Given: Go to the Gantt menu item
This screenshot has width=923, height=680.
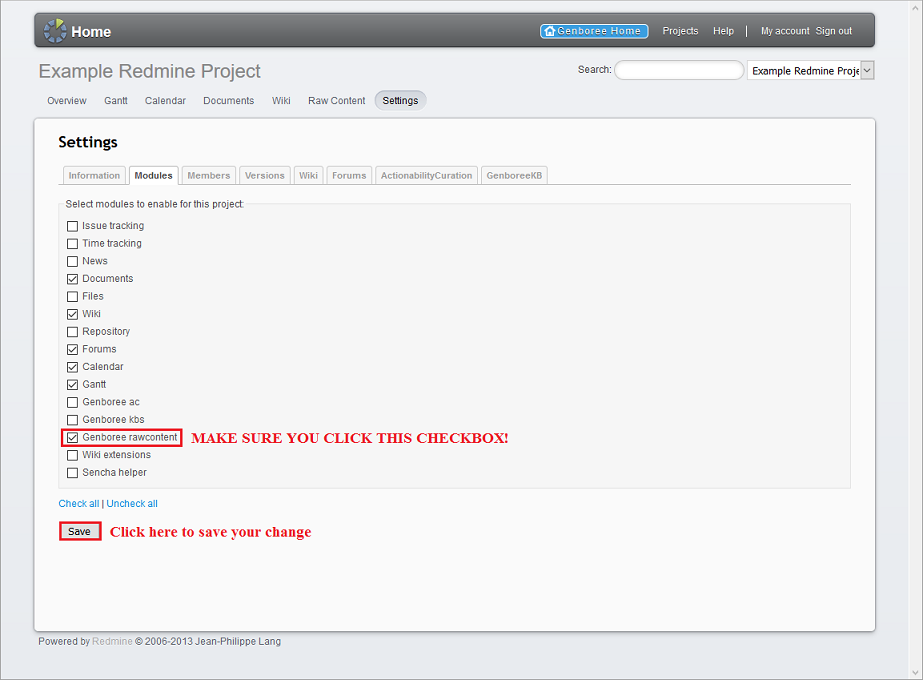Looking at the screenshot, I should (x=115, y=101).
